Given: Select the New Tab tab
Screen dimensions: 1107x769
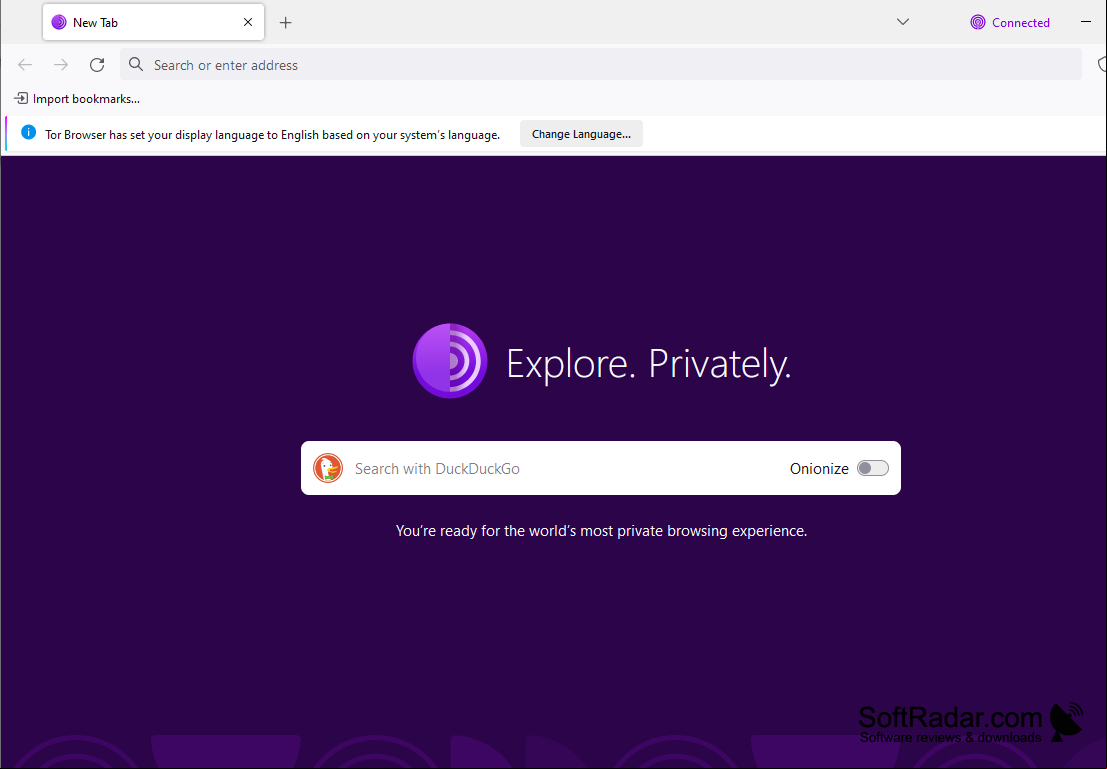Looking at the screenshot, I should pos(153,23).
